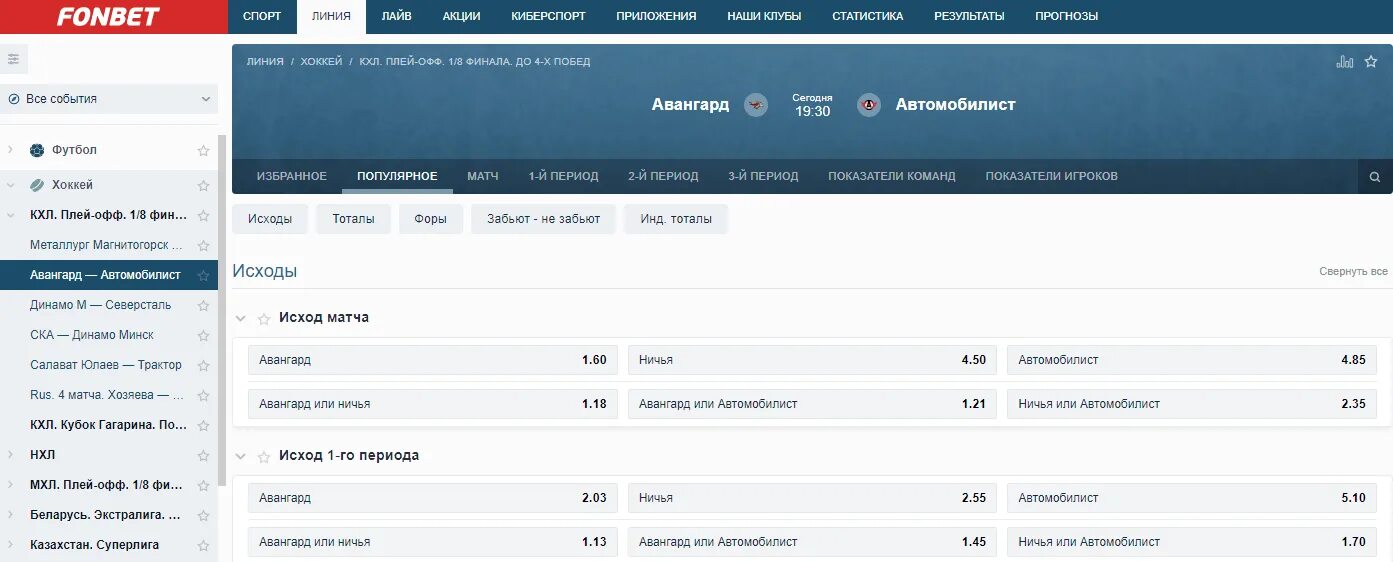Screen dimensions: 1393x562
Task: Click the sidebar vertical scrollbar
Action: 223,310
